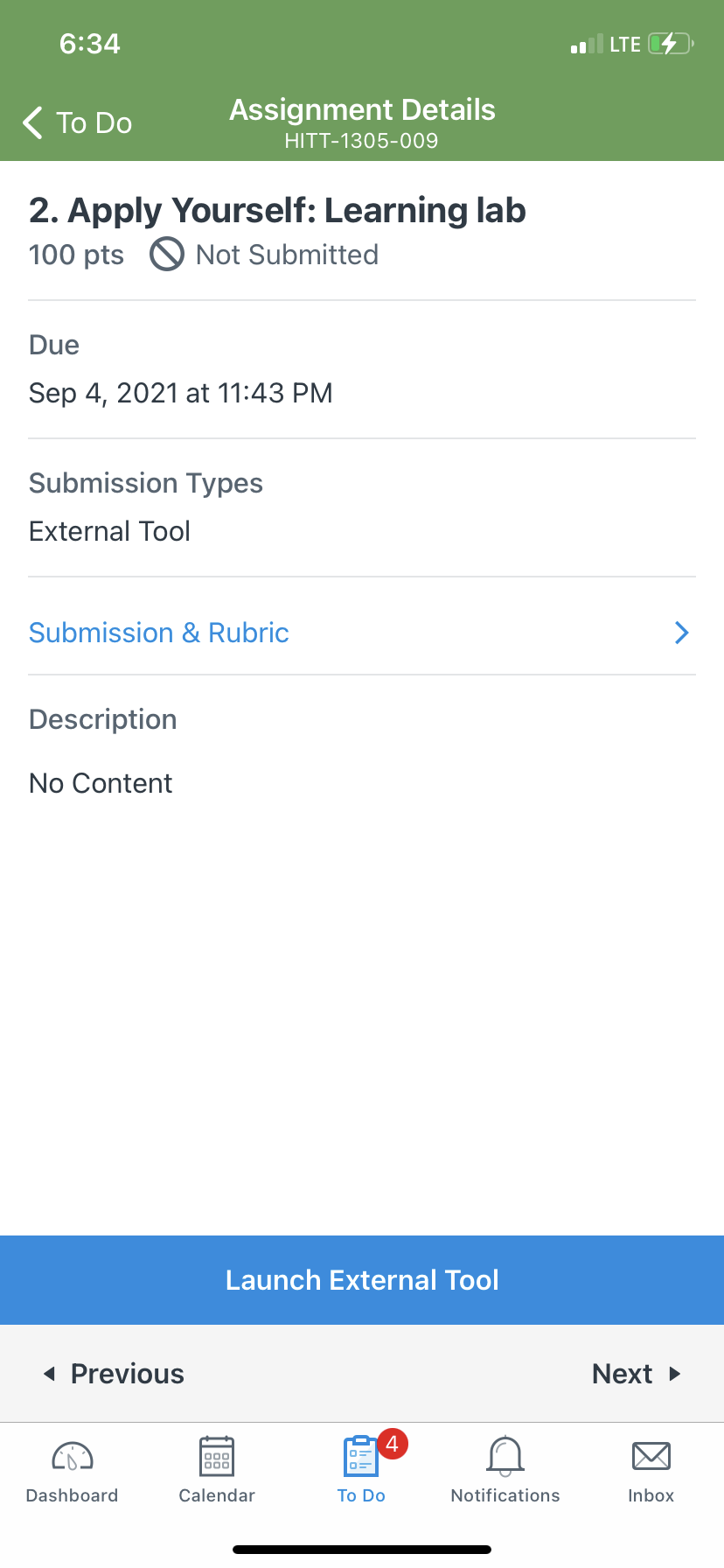The width and height of the screenshot is (724, 1568).
Task: Tap the Not Submitted circle-slash icon
Action: pos(167,255)
